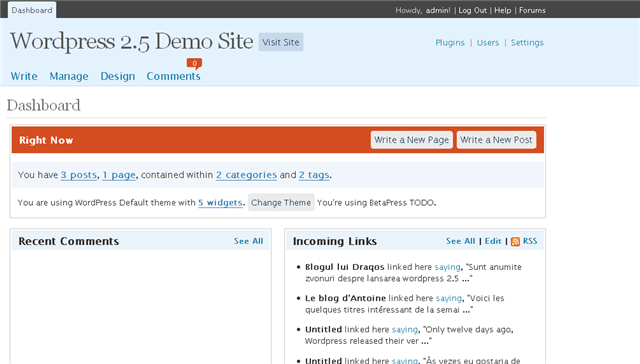
Task: Click Write a New Page button
Action: point(411,140)
